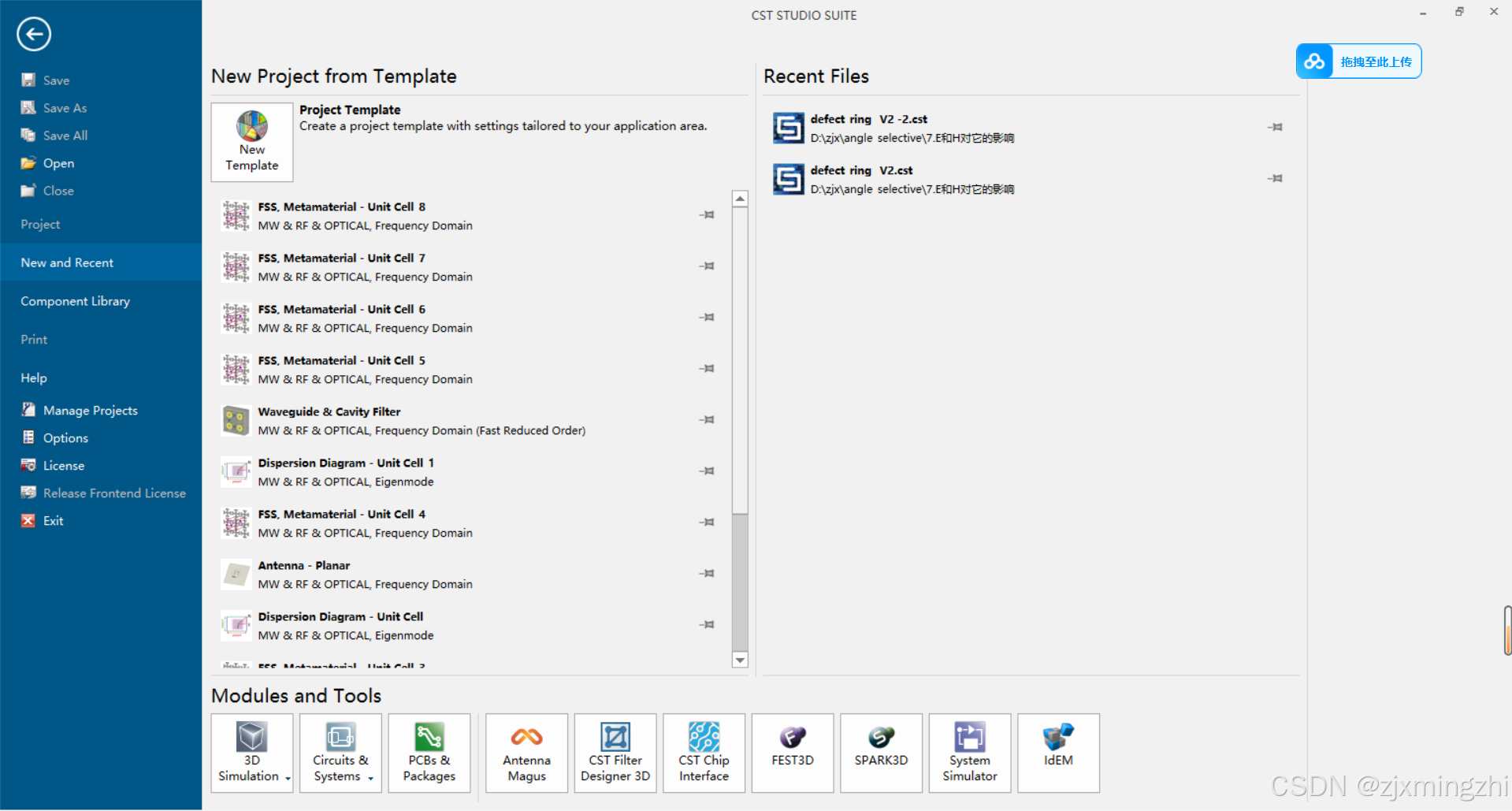1512x811 pixels.
Task: Open CST Chip Interface tool
Action: click(704, 753)
